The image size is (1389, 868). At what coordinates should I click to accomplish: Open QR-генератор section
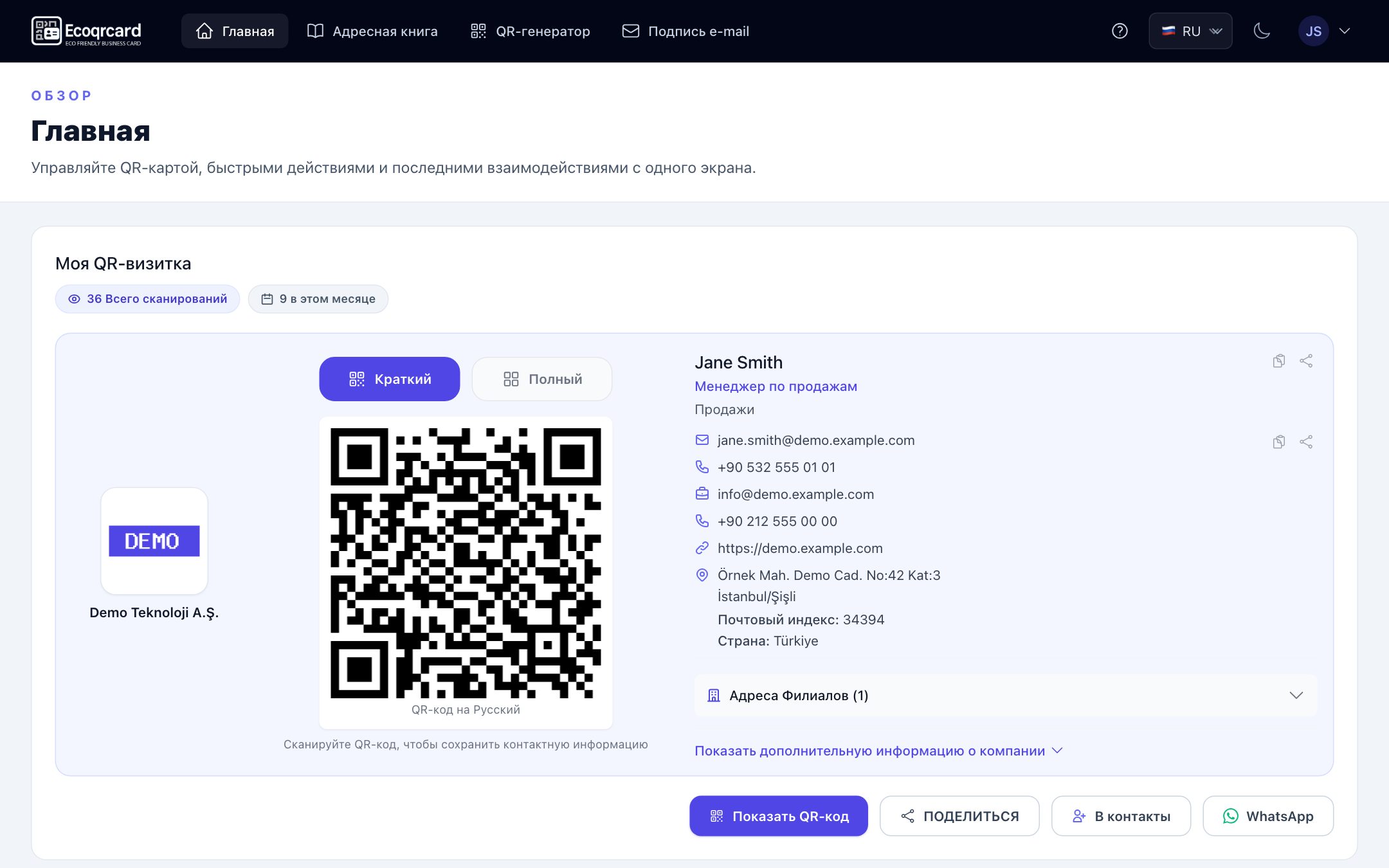click(531, 31)
